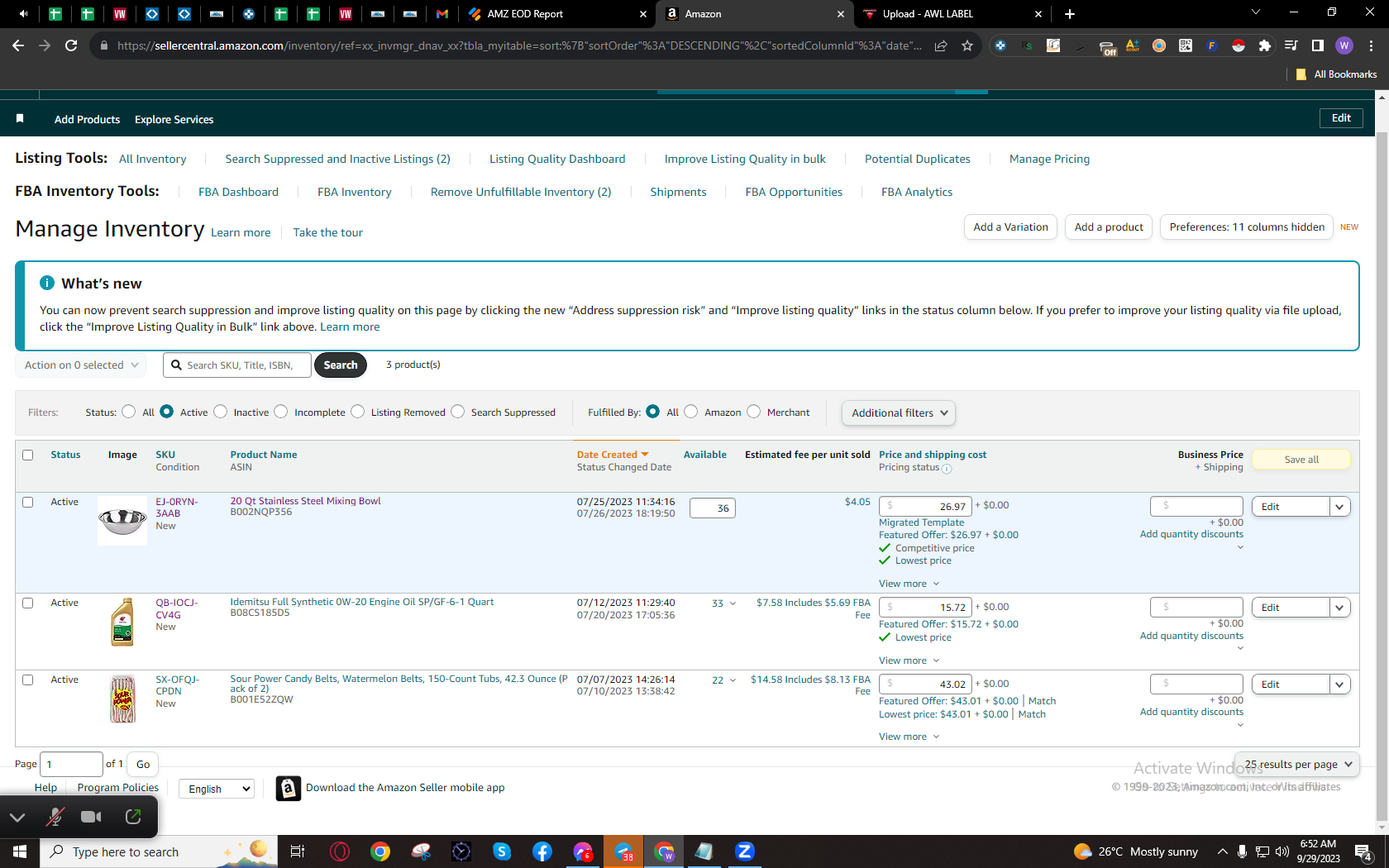Sort by Date Created column header
Screen dimensions: 1389x868
(x=613, y=455)
